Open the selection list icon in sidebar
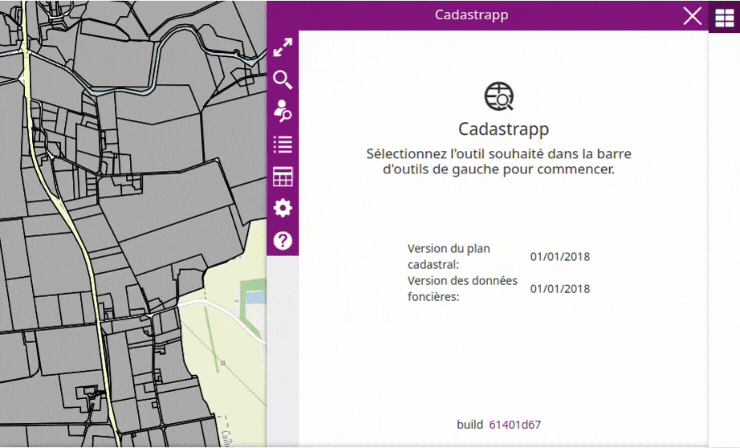Viewport: 740px width, 448px height. [283, 144]
